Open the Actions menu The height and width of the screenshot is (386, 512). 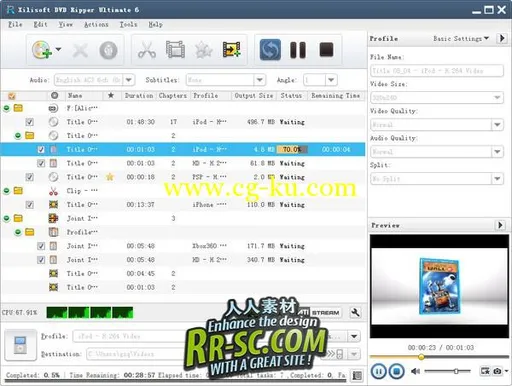[96, 24]
